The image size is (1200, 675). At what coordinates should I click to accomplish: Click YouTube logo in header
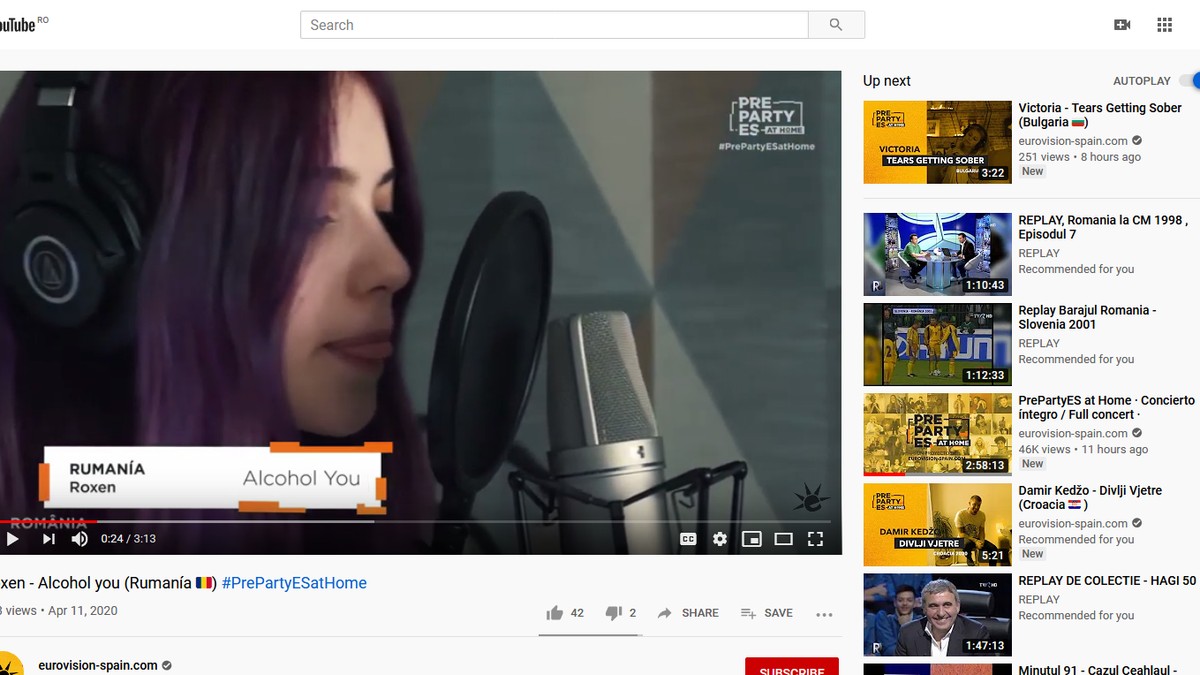tap(18, 25)
